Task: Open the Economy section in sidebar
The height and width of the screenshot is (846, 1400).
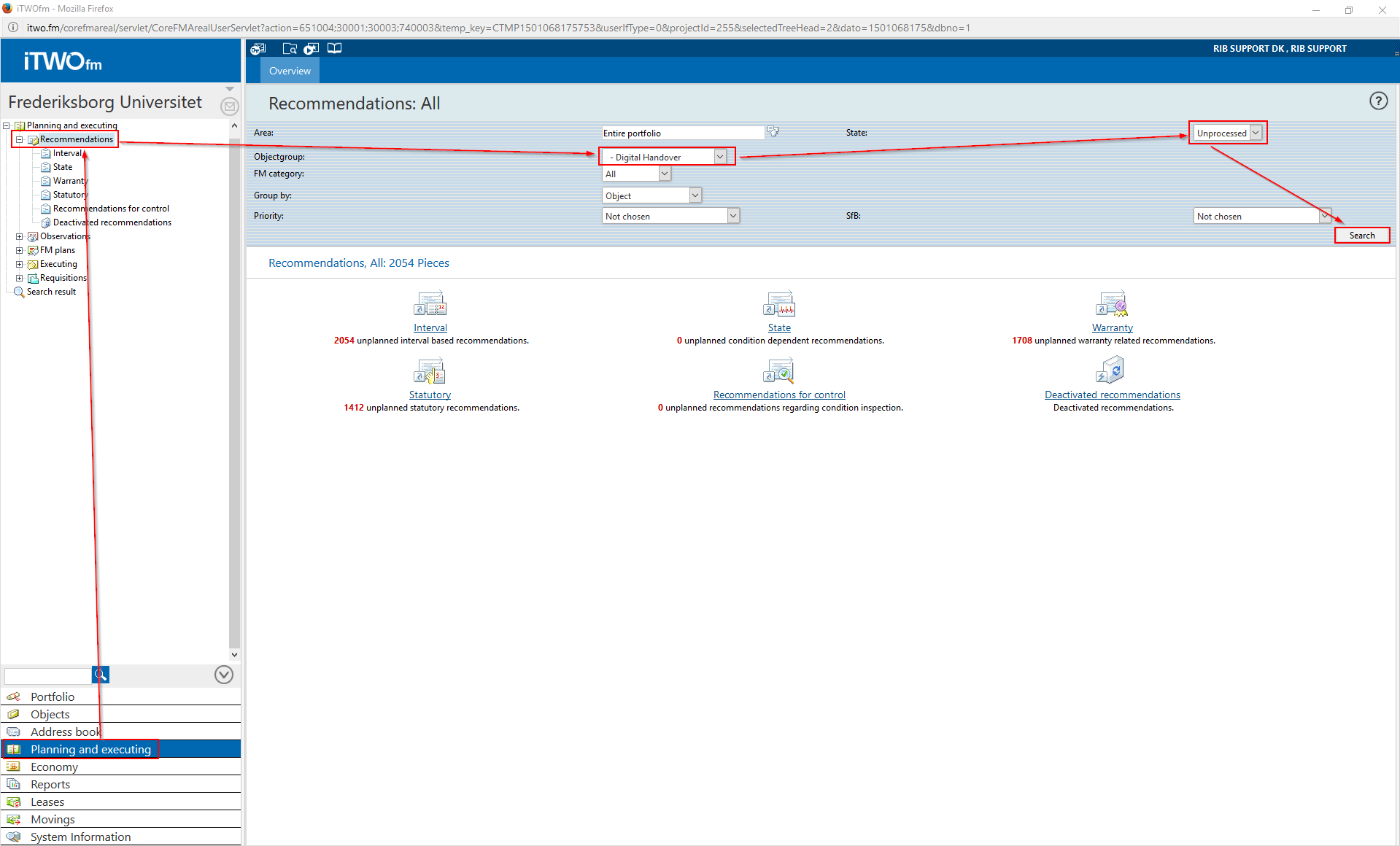Action: pos(54,767)
